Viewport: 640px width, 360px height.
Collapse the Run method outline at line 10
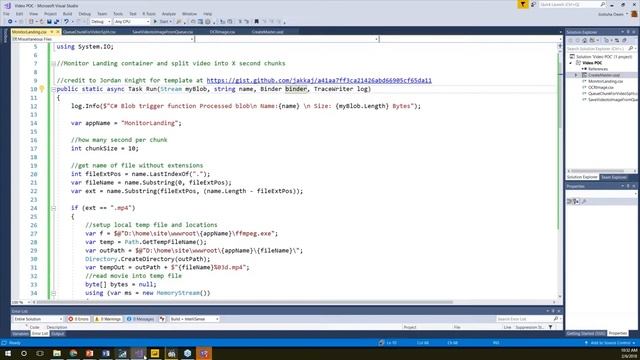(x=53, y=89)
